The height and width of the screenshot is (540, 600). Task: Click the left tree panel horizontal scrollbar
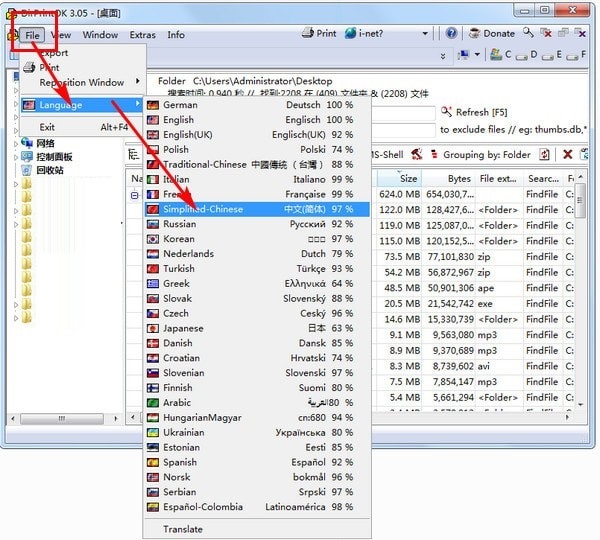point(64,419)
